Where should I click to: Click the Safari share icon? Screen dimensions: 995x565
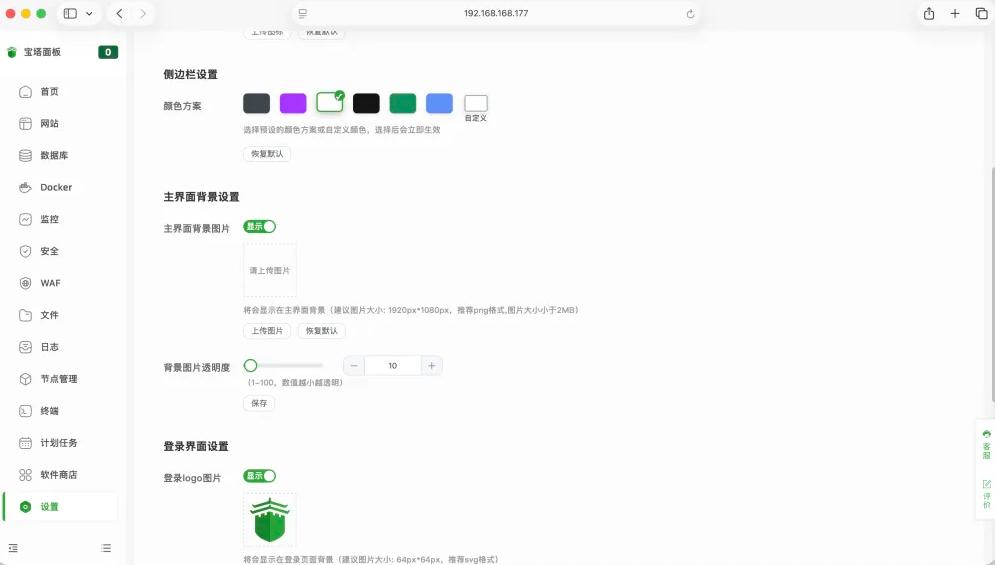point(929,13)
